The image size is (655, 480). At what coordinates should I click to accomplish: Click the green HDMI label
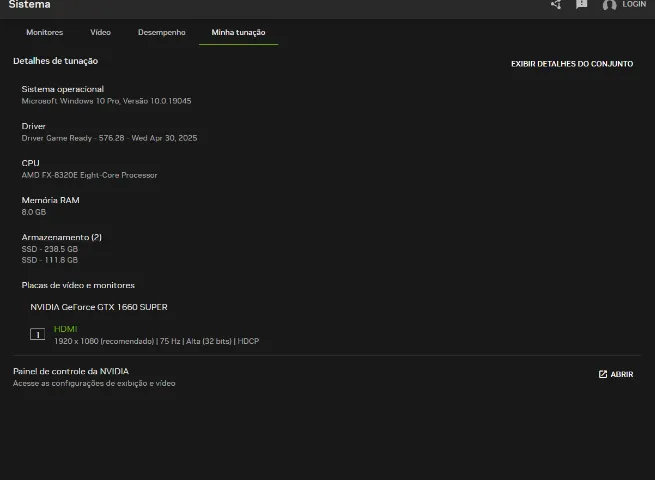coord(66,329)
